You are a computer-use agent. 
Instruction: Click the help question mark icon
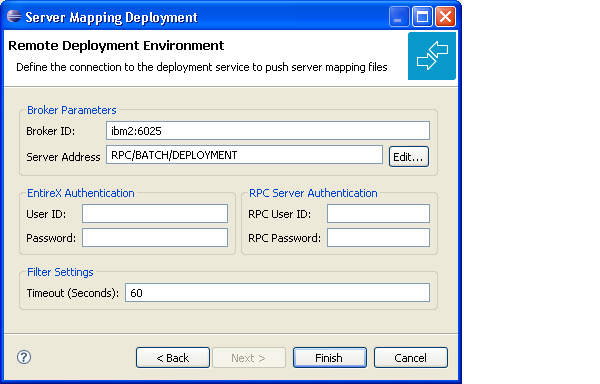coord(24,357)
